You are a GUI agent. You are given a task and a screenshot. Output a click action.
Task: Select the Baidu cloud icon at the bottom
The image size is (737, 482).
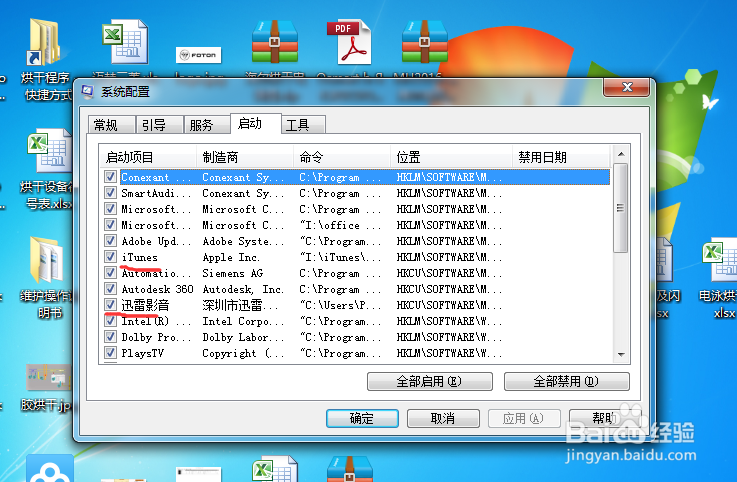coord(49,468)
